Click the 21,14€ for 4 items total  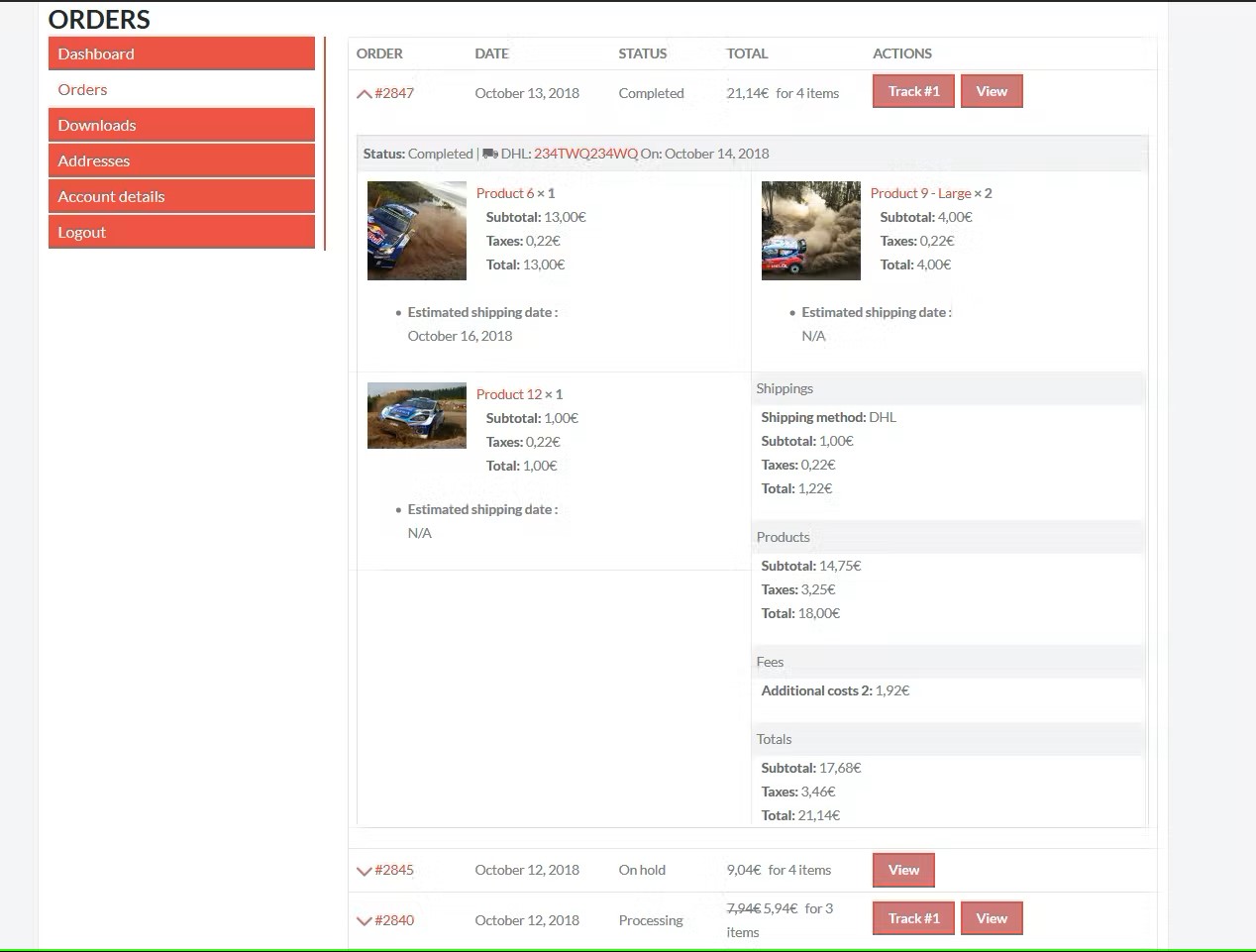tap(783, 93)
